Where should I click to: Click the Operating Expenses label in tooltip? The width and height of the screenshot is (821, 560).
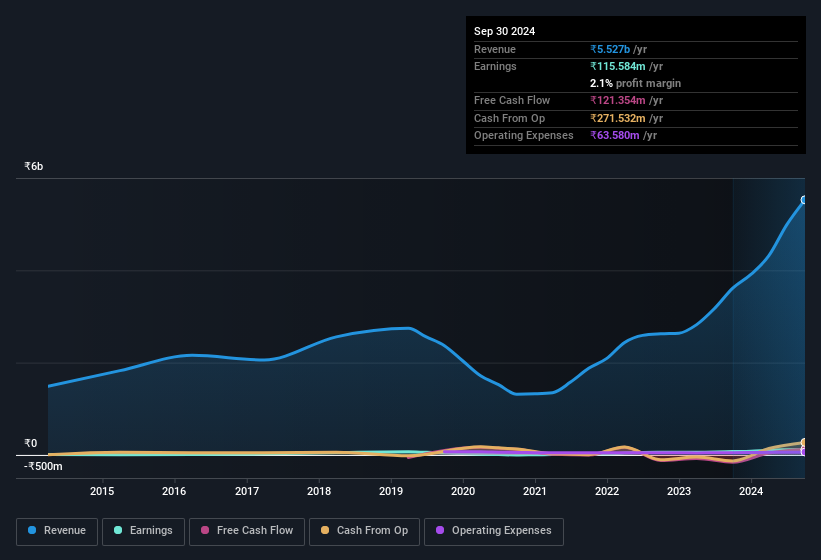[x=524, y=136]
